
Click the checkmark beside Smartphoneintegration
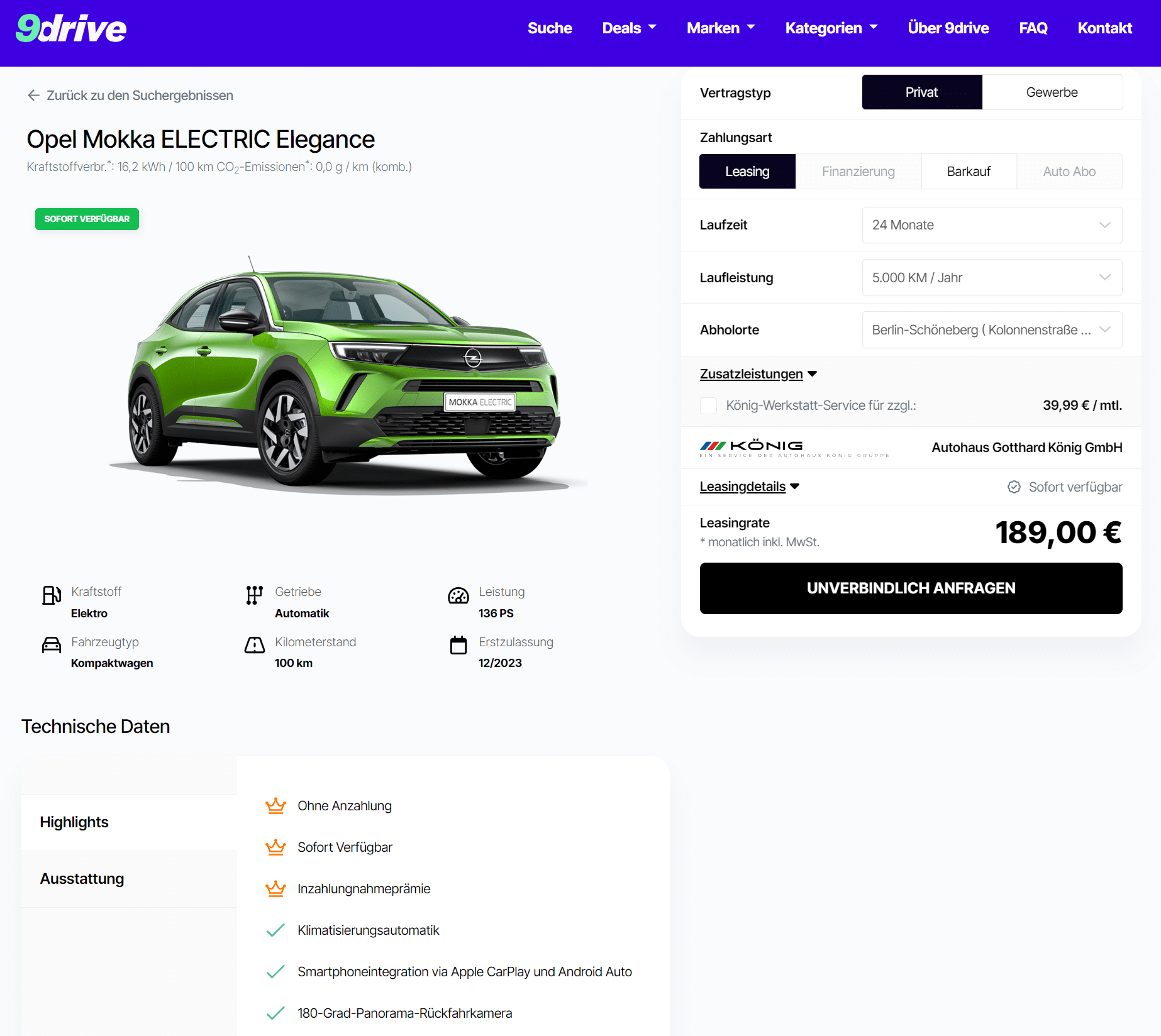point(275,971)
